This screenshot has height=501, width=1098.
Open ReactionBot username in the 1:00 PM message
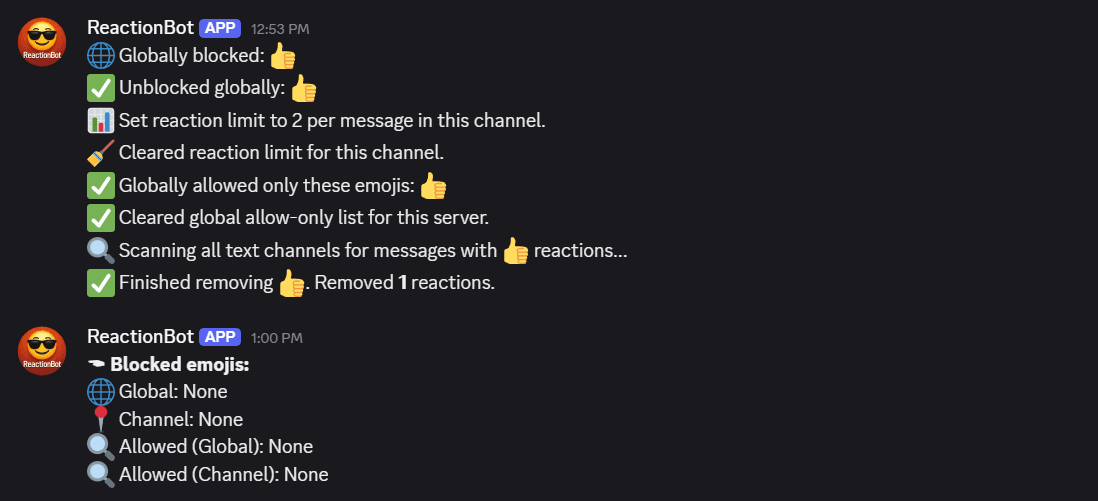140,337
